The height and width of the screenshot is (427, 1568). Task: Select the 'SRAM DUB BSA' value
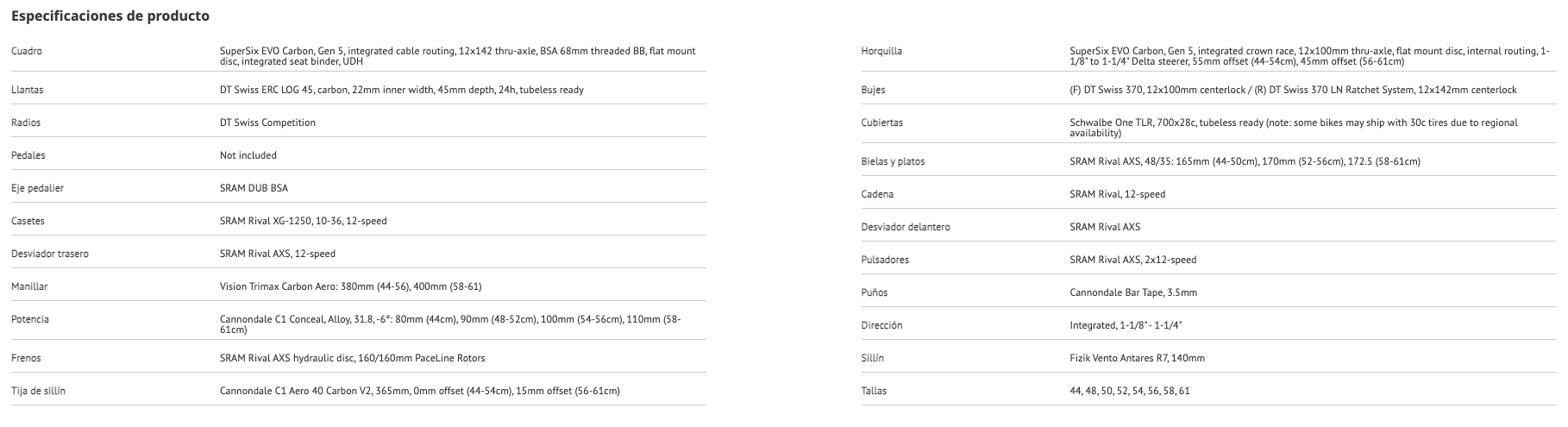point(254,188)
